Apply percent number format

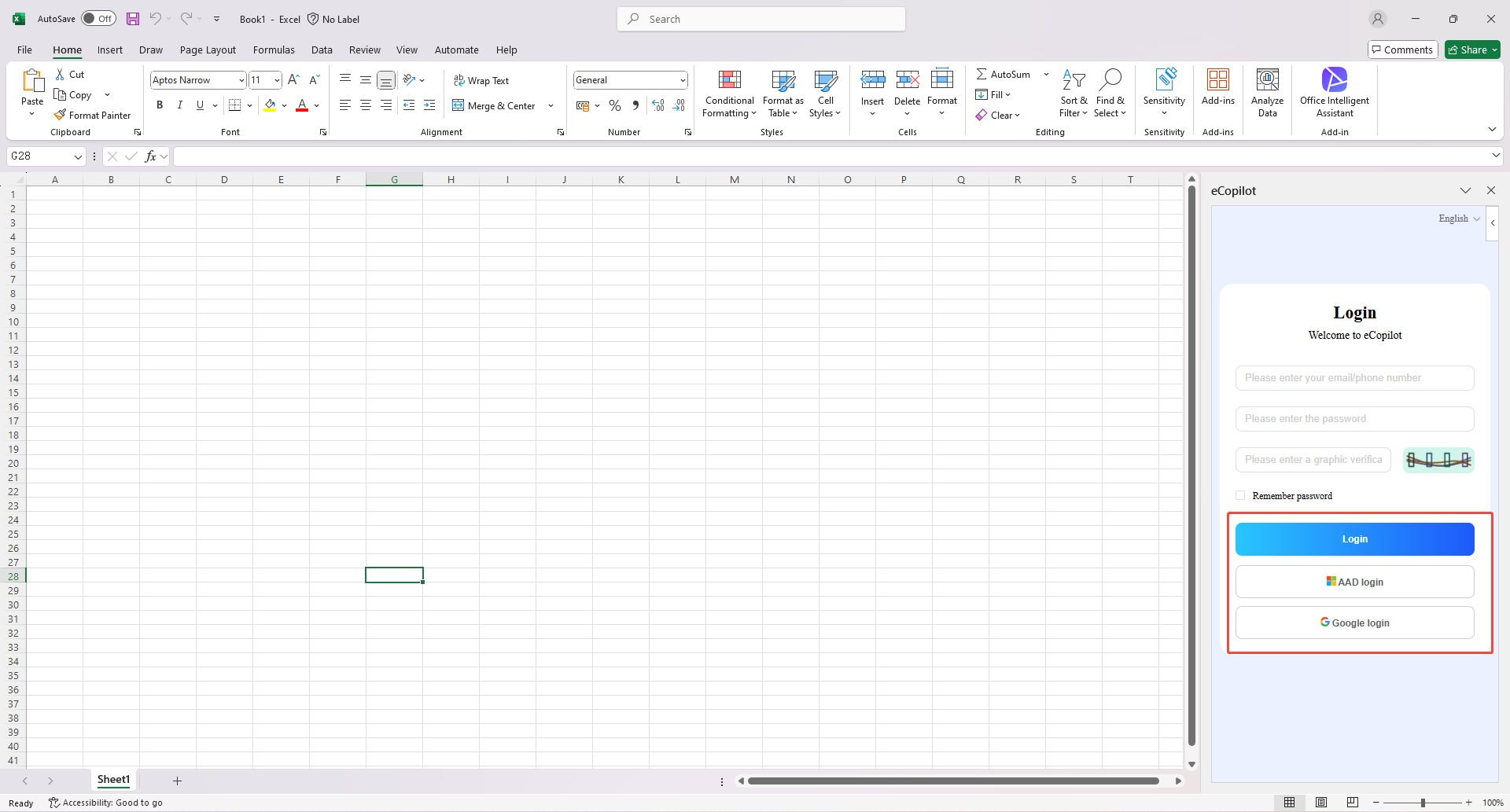tap(615, 105)
